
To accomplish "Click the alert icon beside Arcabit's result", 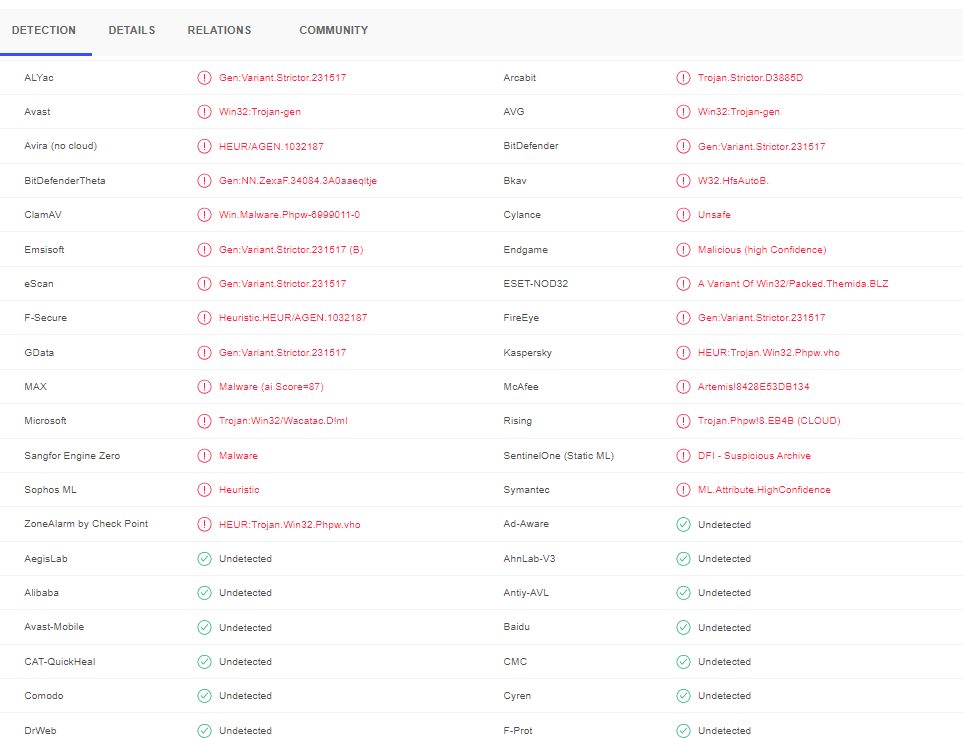I will pyautogui.click(x=683, y=78).
